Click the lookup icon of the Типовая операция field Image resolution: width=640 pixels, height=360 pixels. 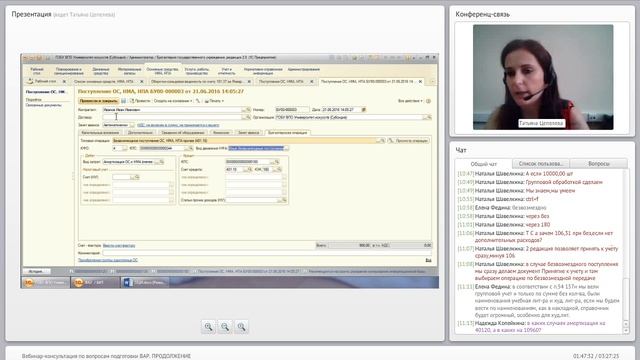(382, 140)
